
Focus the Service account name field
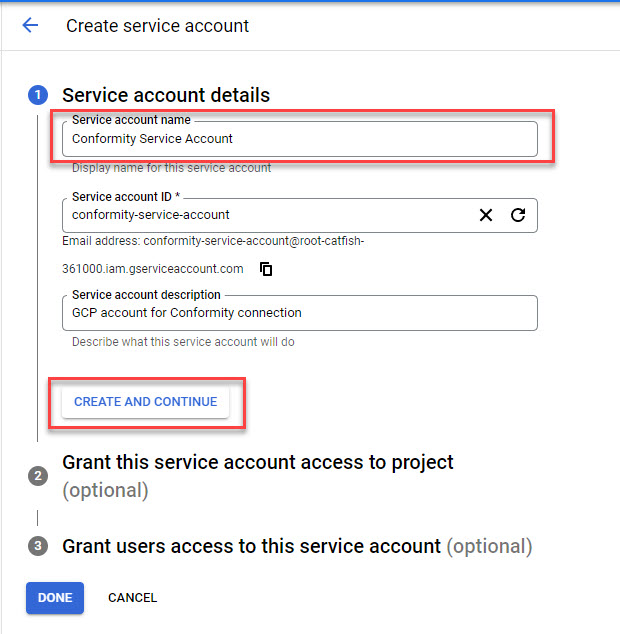pyautogui.click(x=300, y=139)
